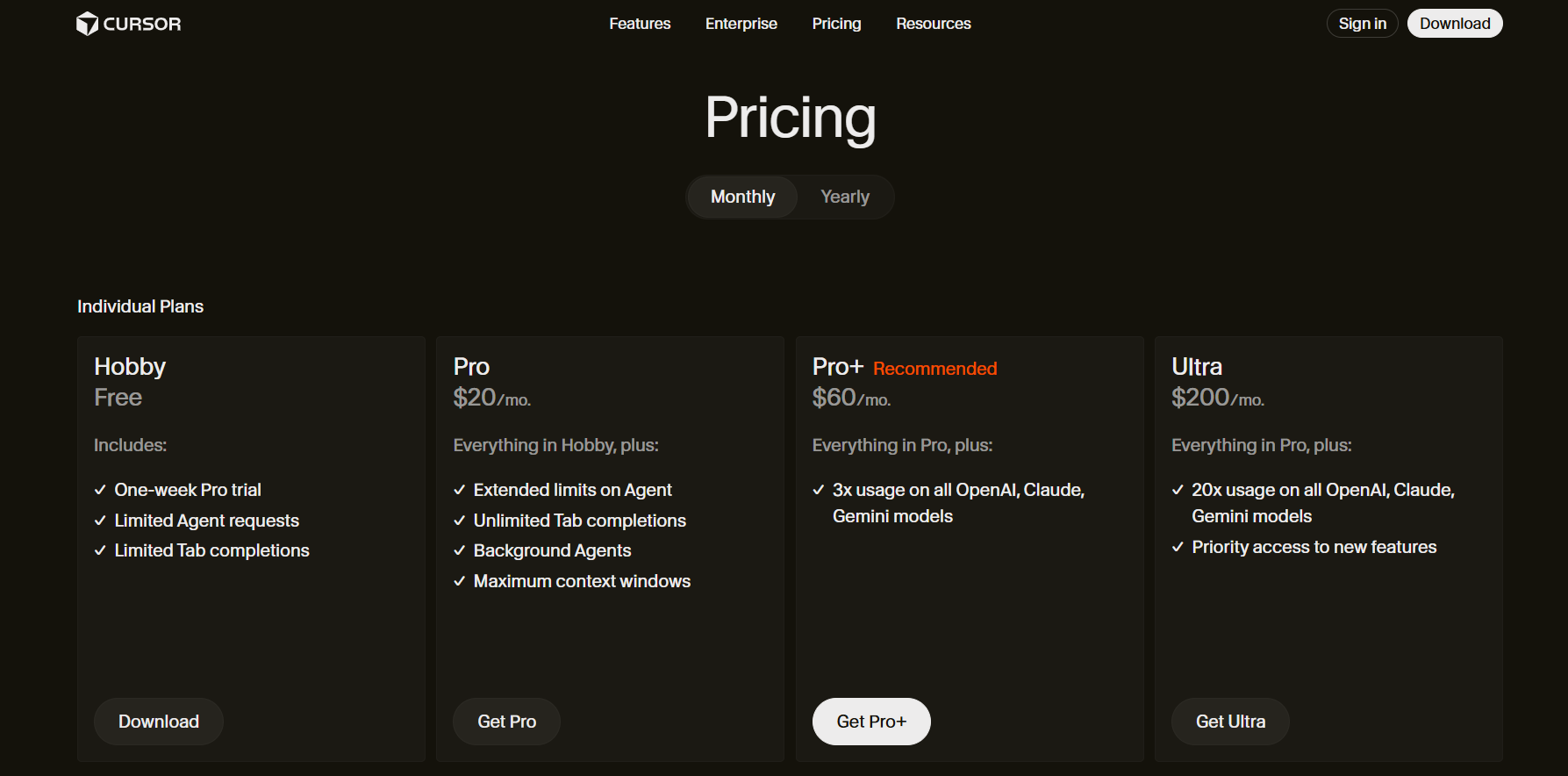
Task: Select Monthly billing option
Action: (741, 197)
